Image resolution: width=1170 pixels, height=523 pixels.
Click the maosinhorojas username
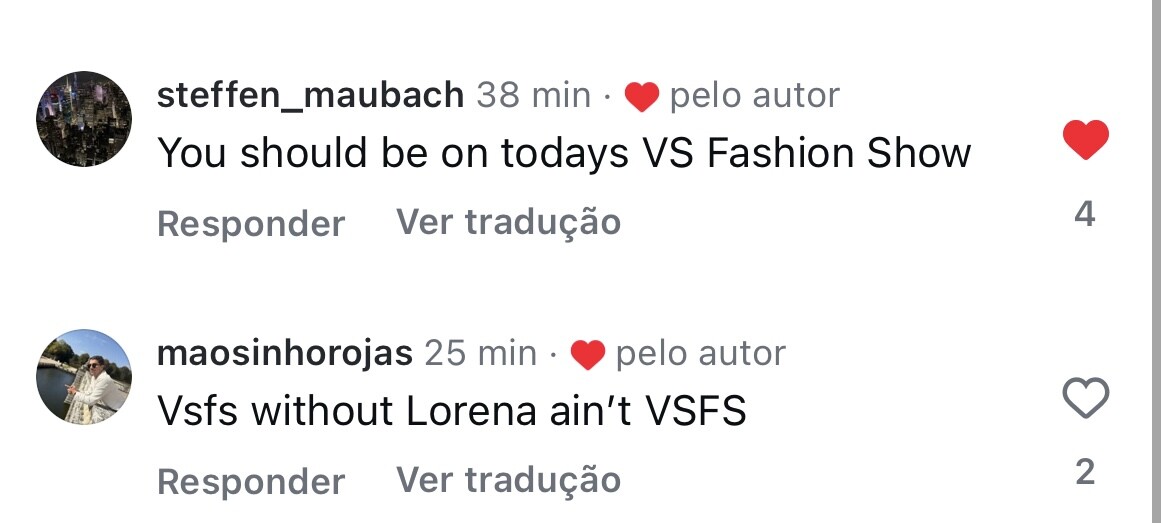point(285,353)
